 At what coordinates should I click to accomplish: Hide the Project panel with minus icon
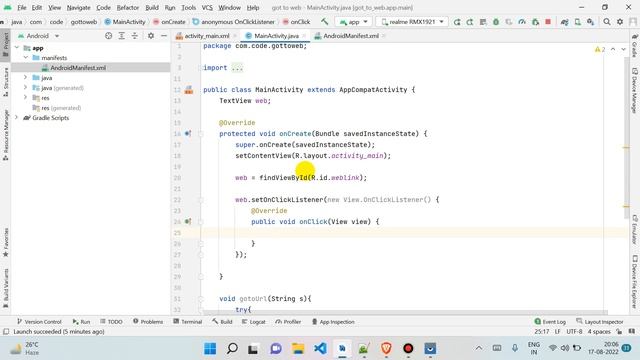[x=164, y=36]
